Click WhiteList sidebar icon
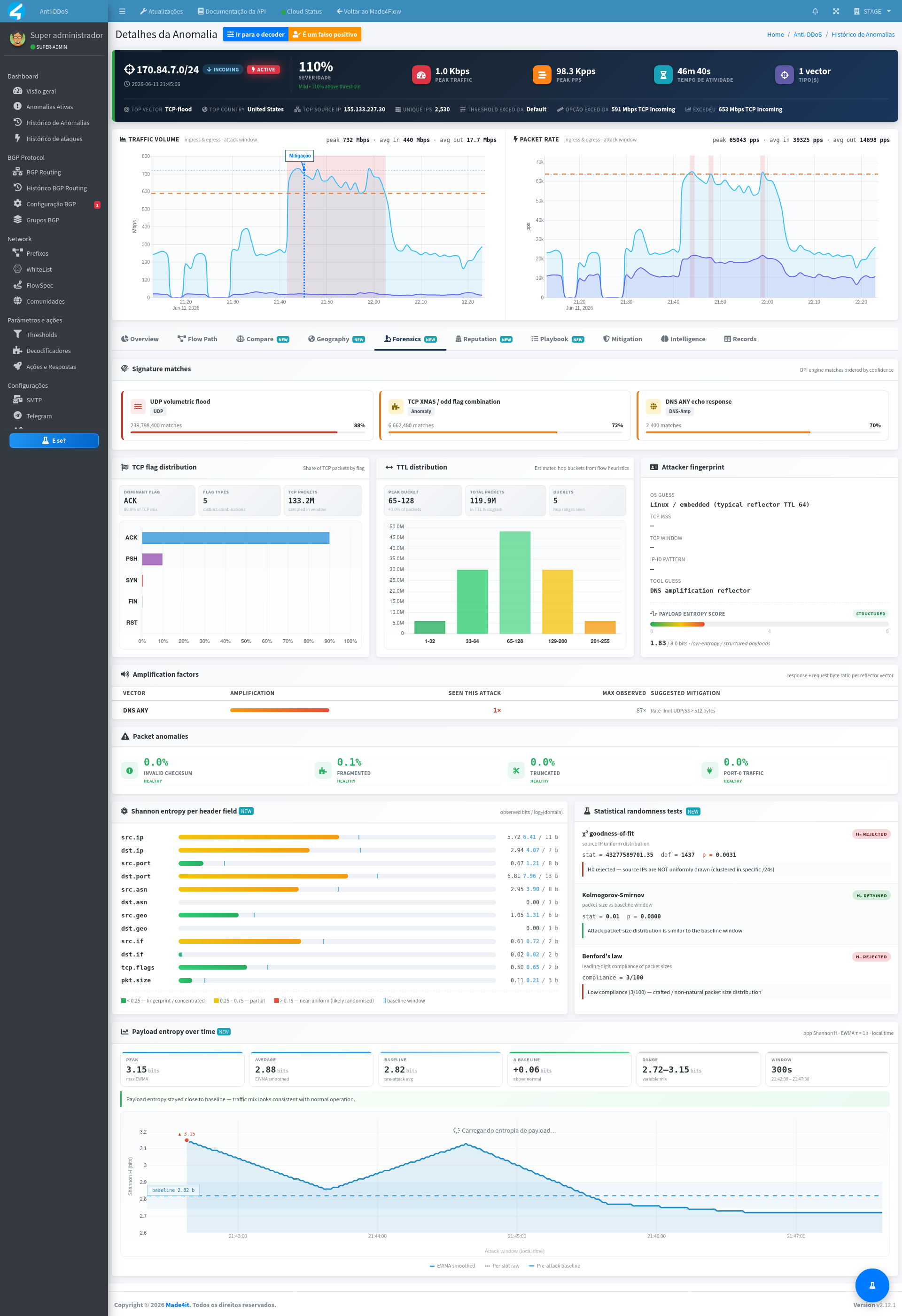Screen dimensions: 902x1316 17,269
